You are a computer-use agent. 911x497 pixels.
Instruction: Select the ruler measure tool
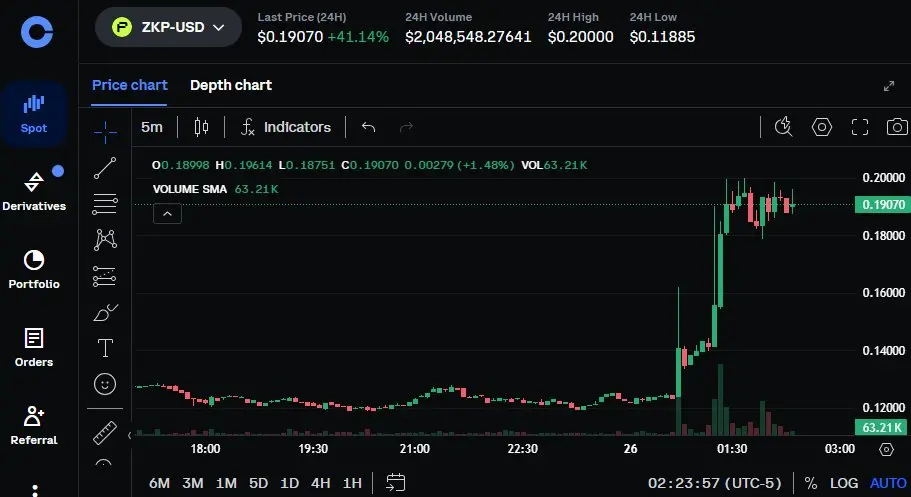click(x=105, y=433)
